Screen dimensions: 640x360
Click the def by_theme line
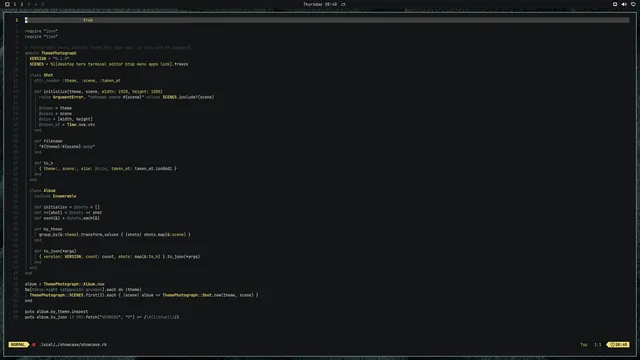coord(48,229)
